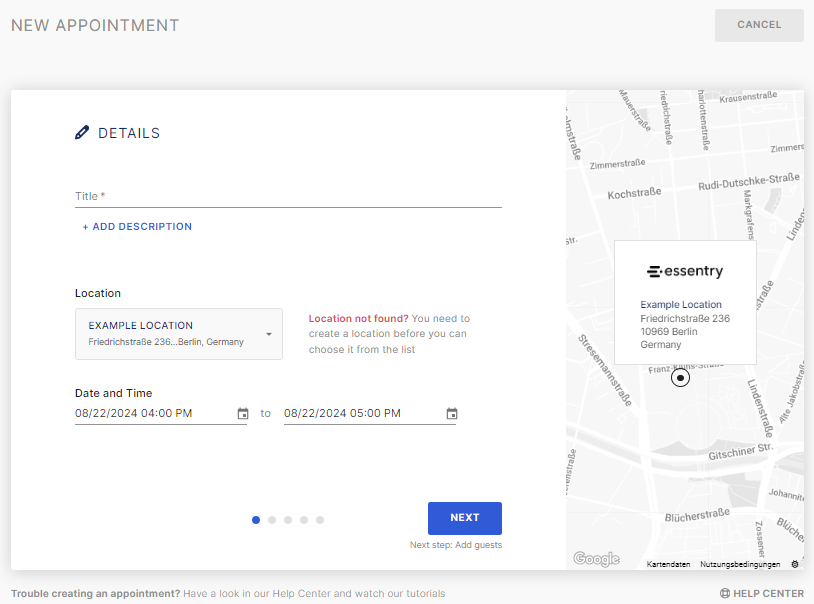Click the pencil icon beside Details
The height and width of the screenshot is (604, 814).
[x=82, y=132]
